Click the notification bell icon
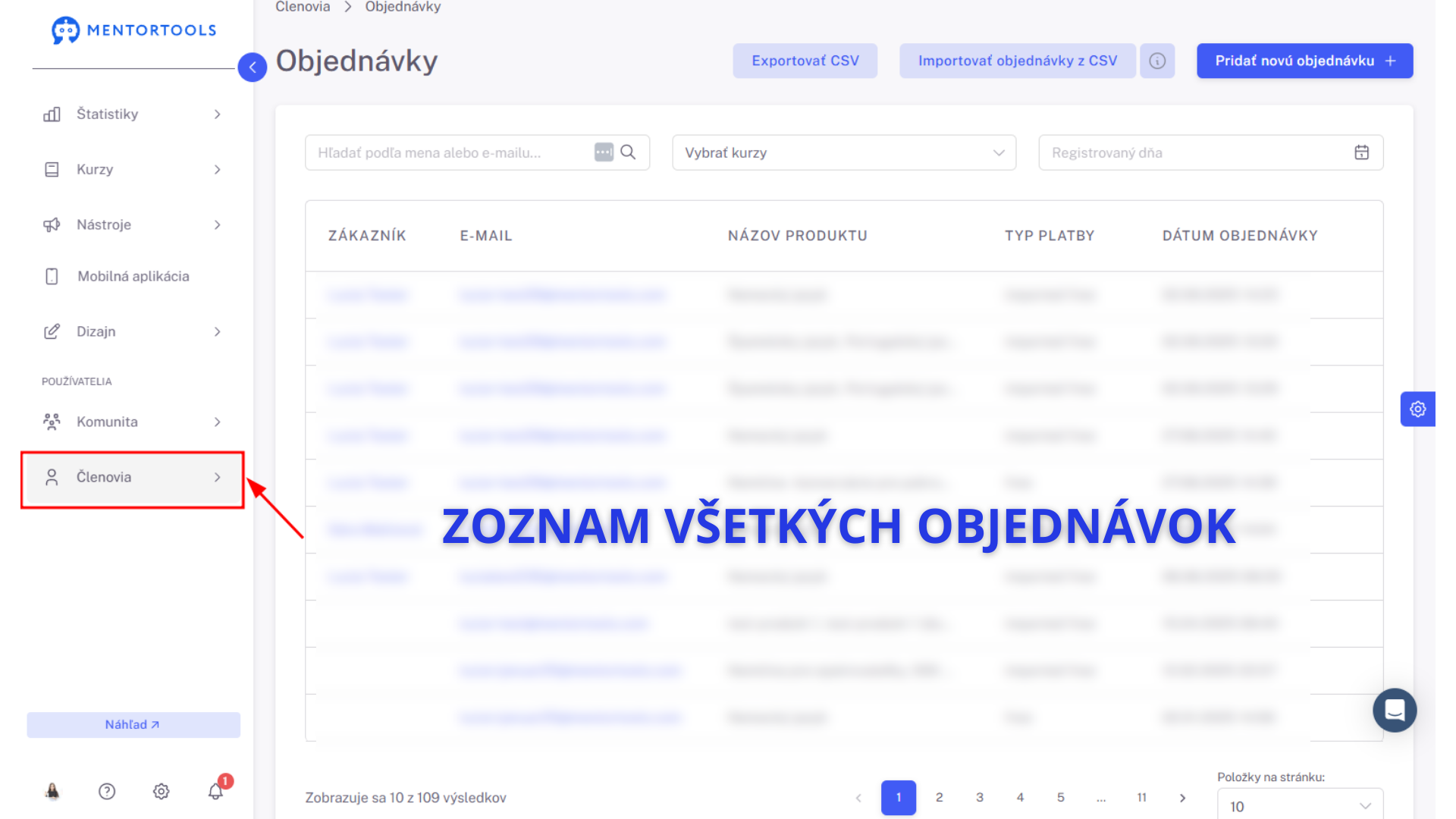This screenshot has width=1456, height=819. click(215, 791)
